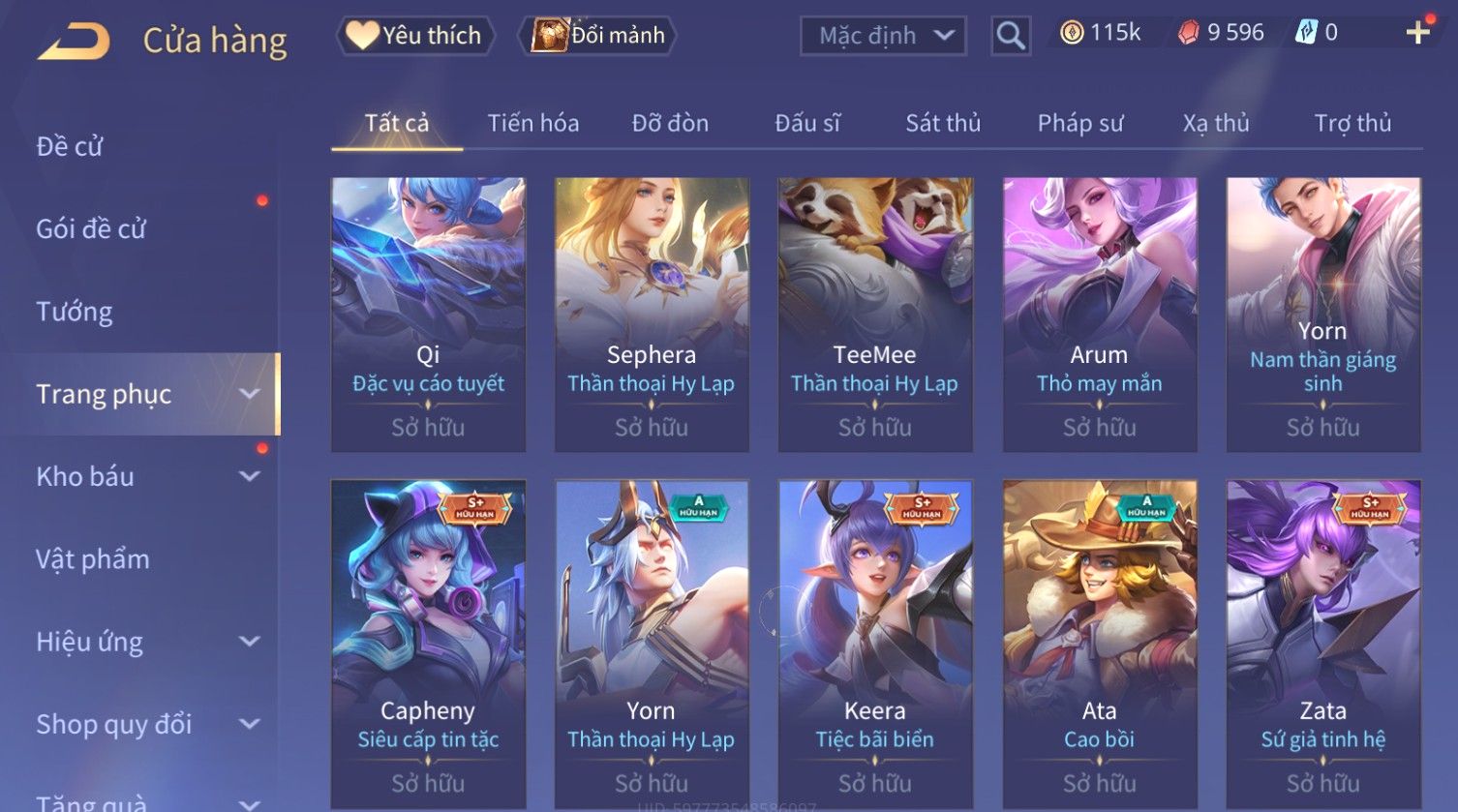Expand the Shop quy đổi chevron
This screenshot has width=1458, height=812.
click(x=250, y=724)
